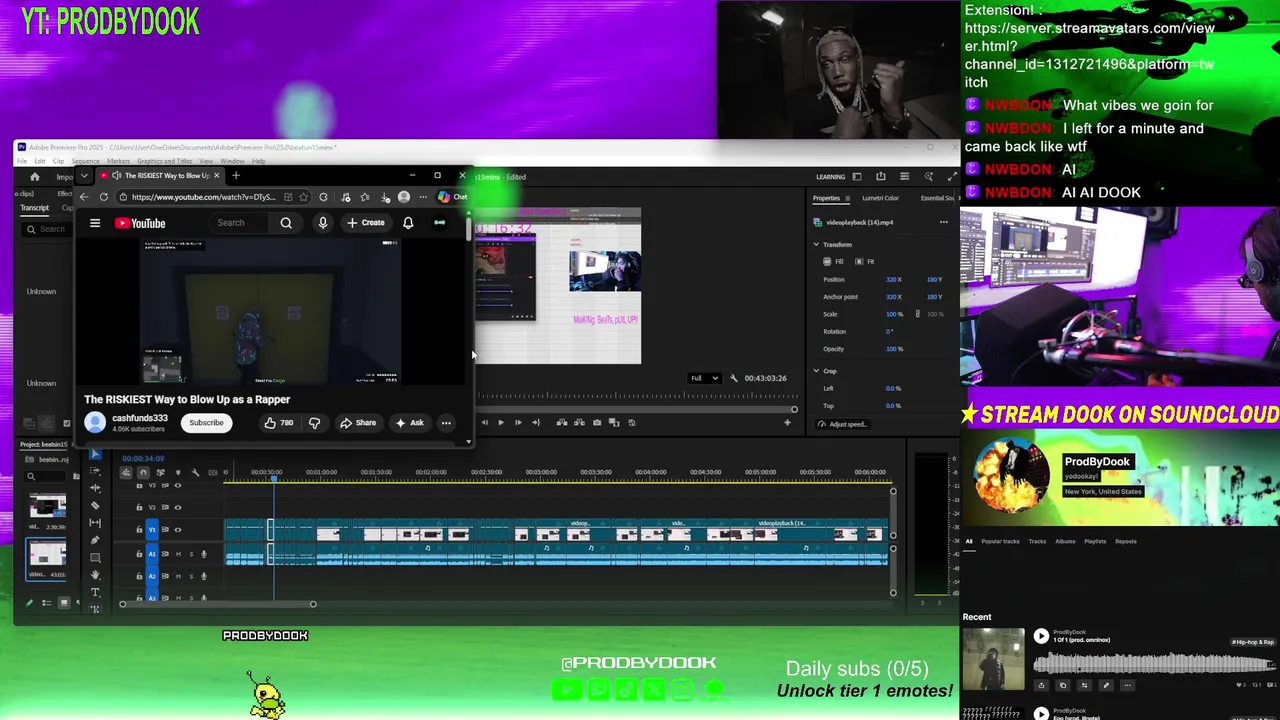Click the blue timeline playhead marker
Viewport: 1280px width, 720px height.
point(274,479)
